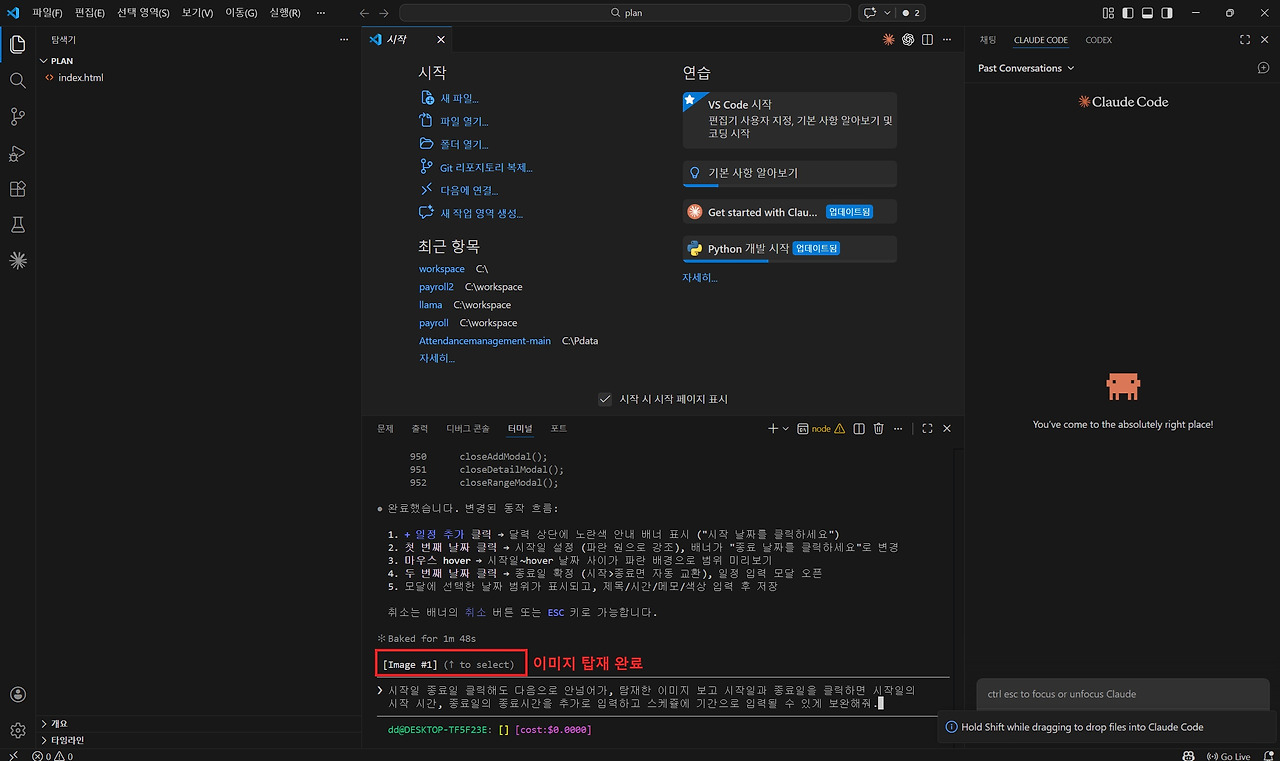
Task: Click the Claude spark icon in editor toolbar
Action: coord(888,40)
